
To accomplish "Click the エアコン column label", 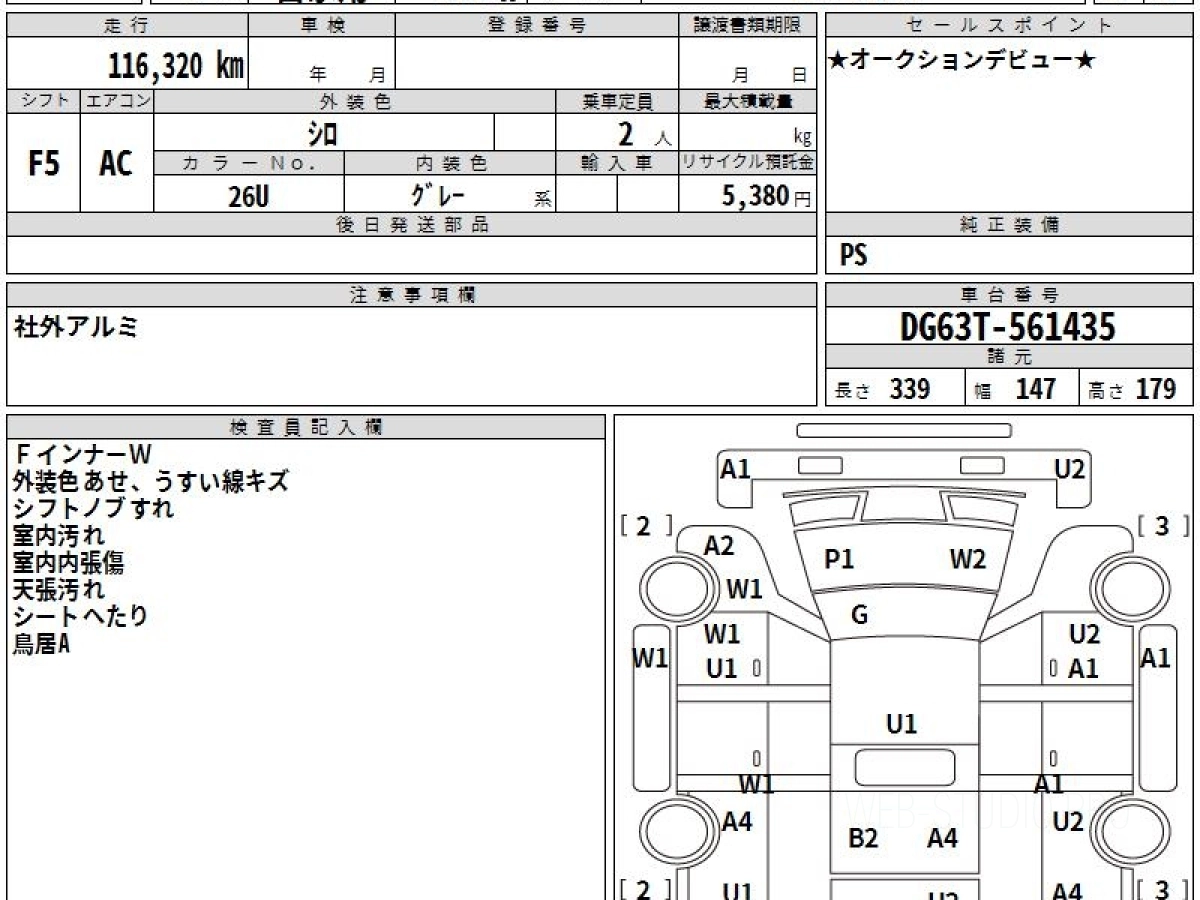I will (117, 101).
